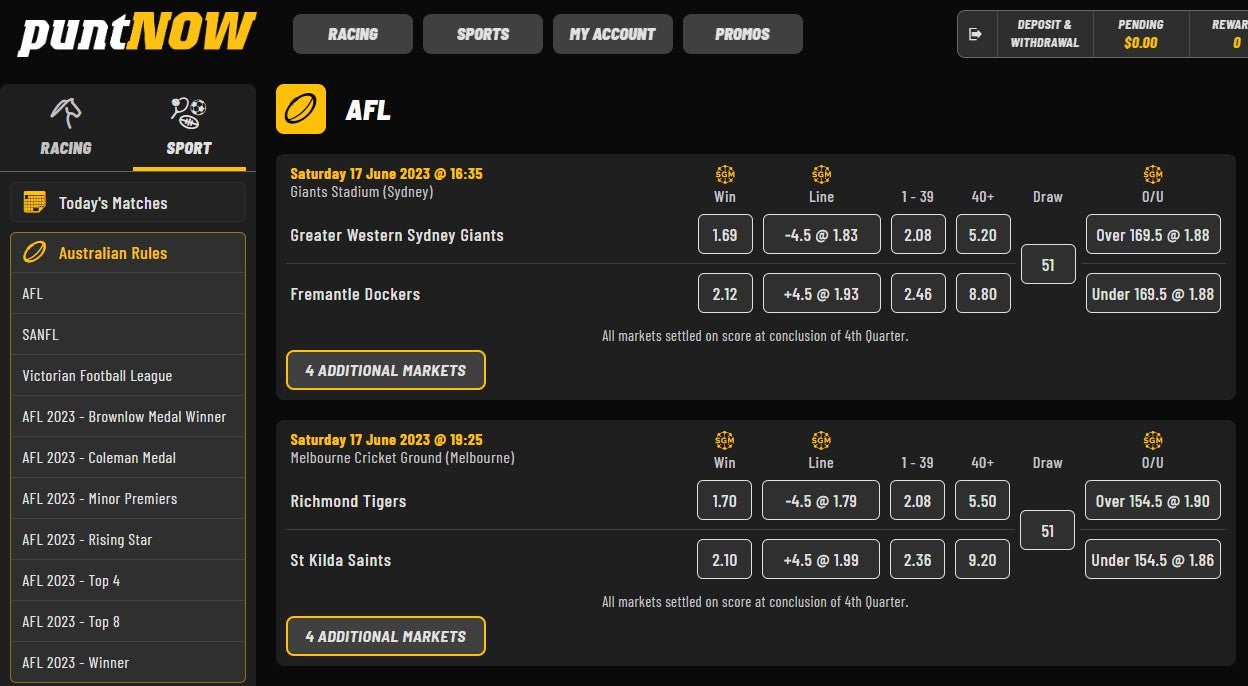Click SGM icon above Win in Giants match
This screenshot has width=1248, height=686.
725,174
